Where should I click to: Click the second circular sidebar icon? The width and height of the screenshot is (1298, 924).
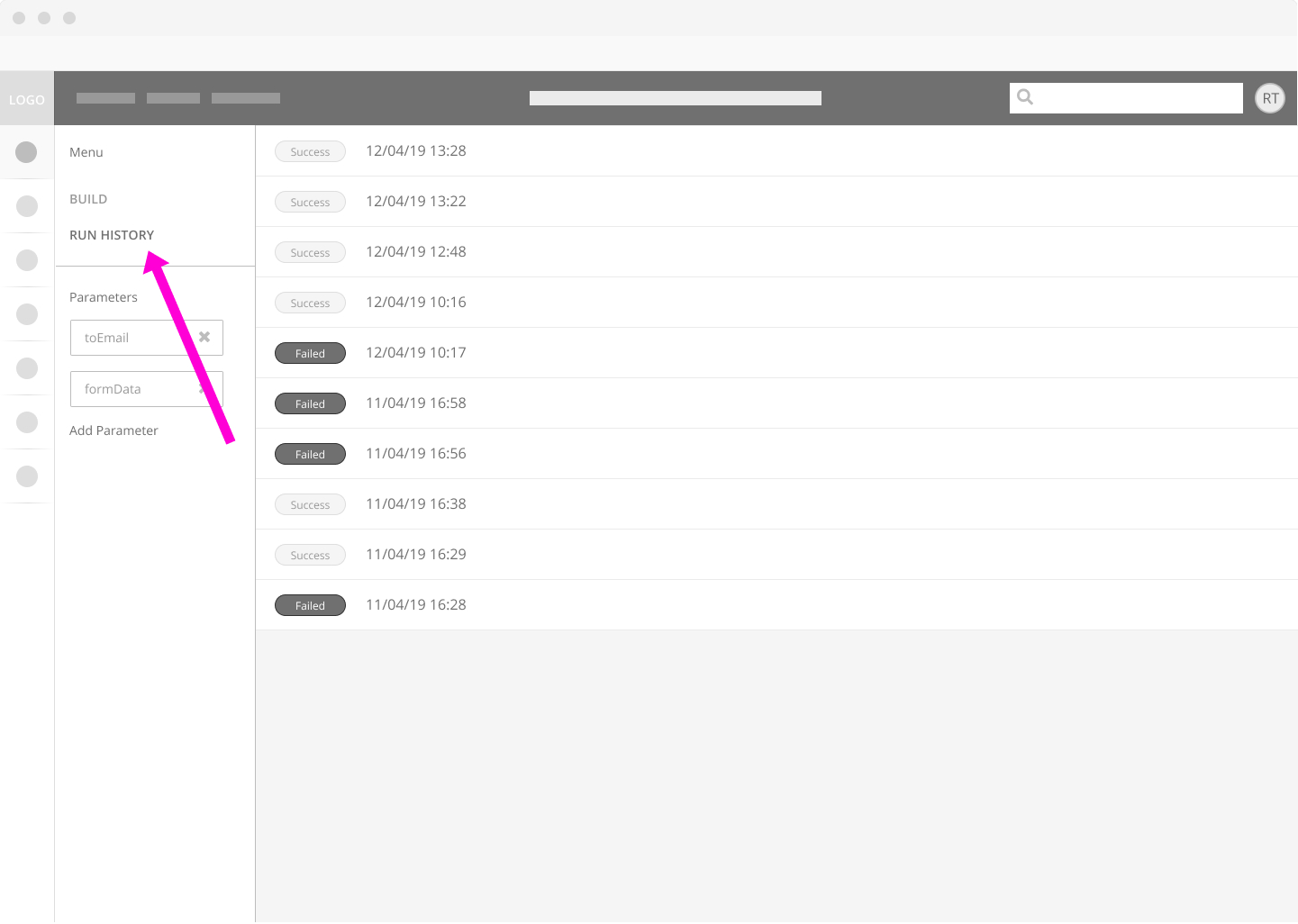[26, 205]
